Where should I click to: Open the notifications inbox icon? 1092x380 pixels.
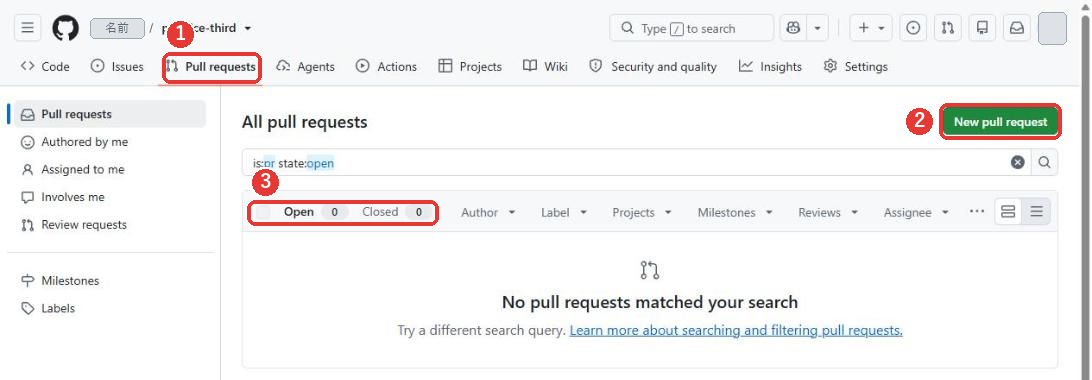pyautogui.click(x=1017, y=29)
